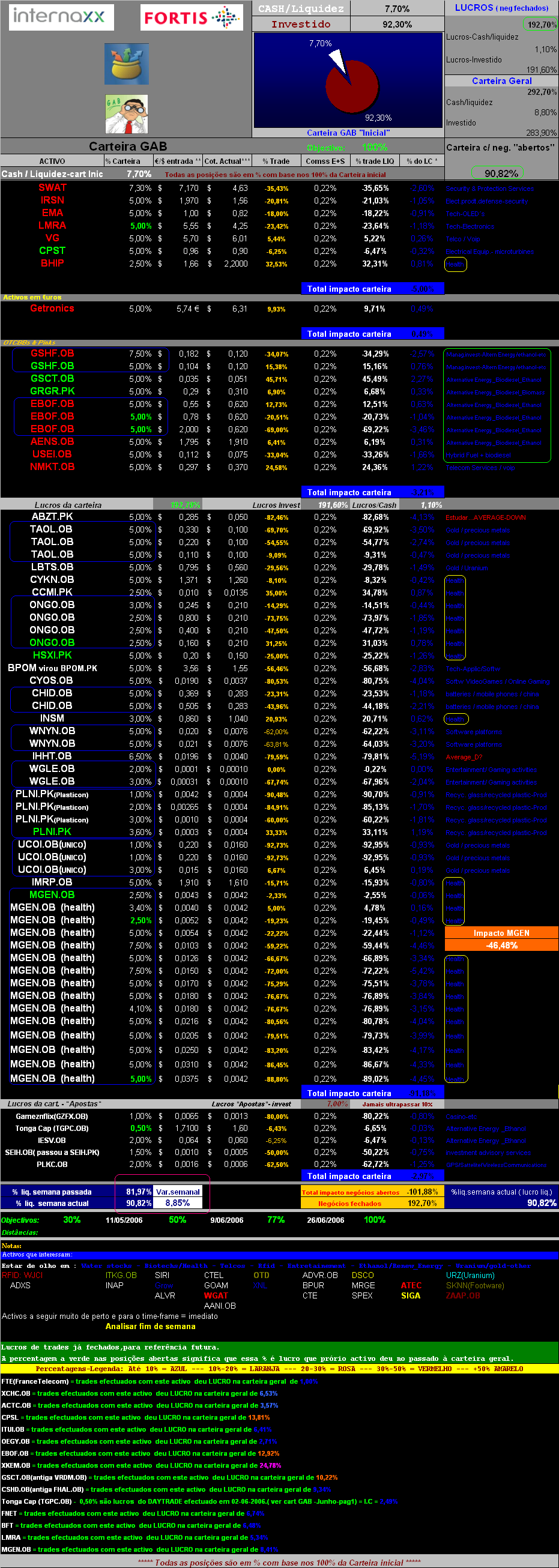Open the Telcos category link
The height and width of the screenshot is (1568, 559).
[x=232, y=1266]
